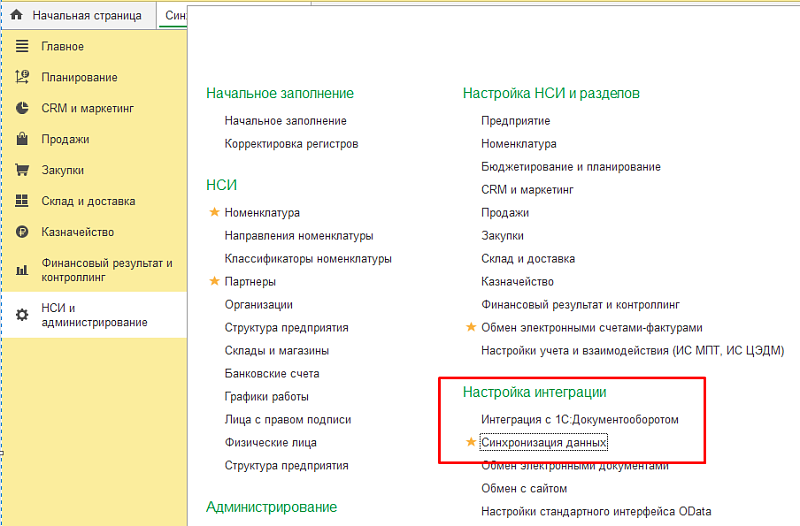Click the НСИ и администрирование gear icon
Viewport: 800px width, 526px height.
(22, 315)
